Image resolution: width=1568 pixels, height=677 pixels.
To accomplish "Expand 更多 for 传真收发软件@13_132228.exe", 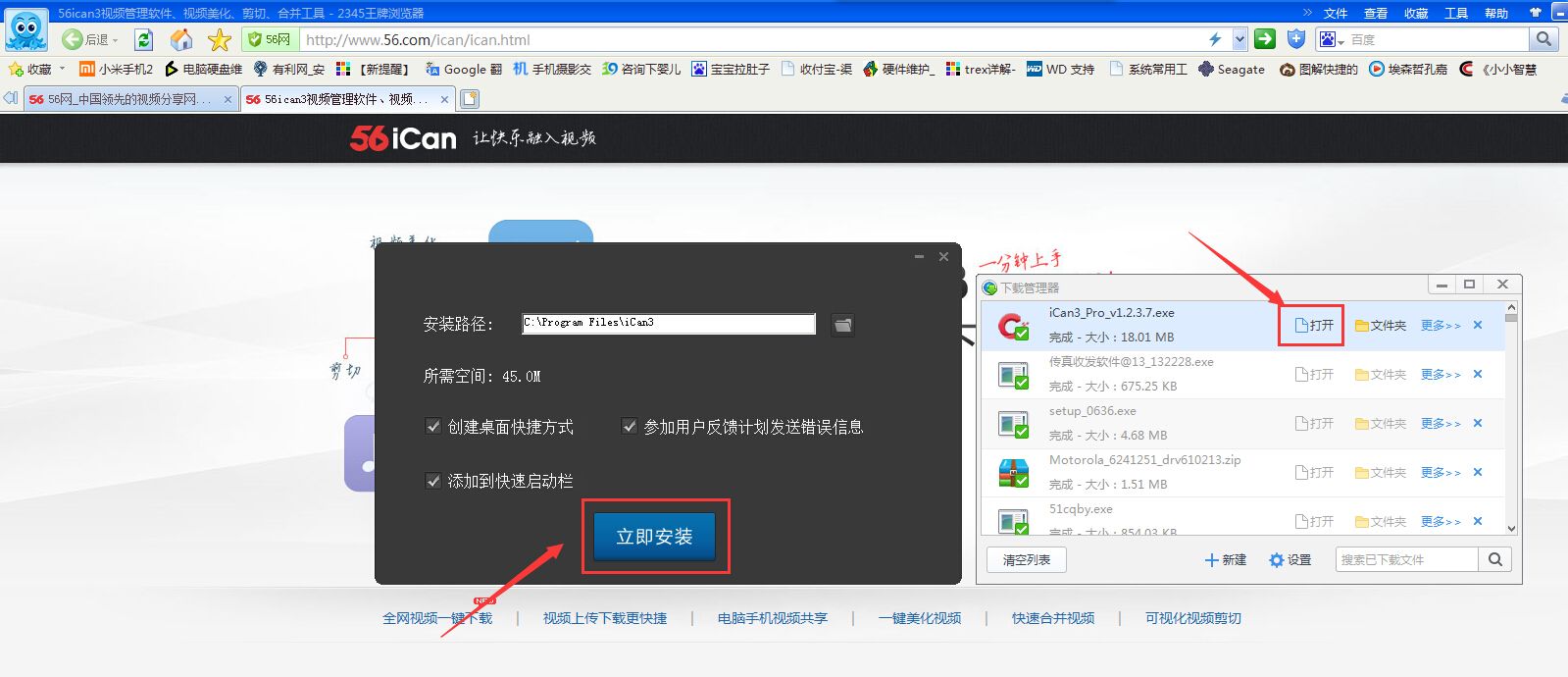I will (1441, 374).
